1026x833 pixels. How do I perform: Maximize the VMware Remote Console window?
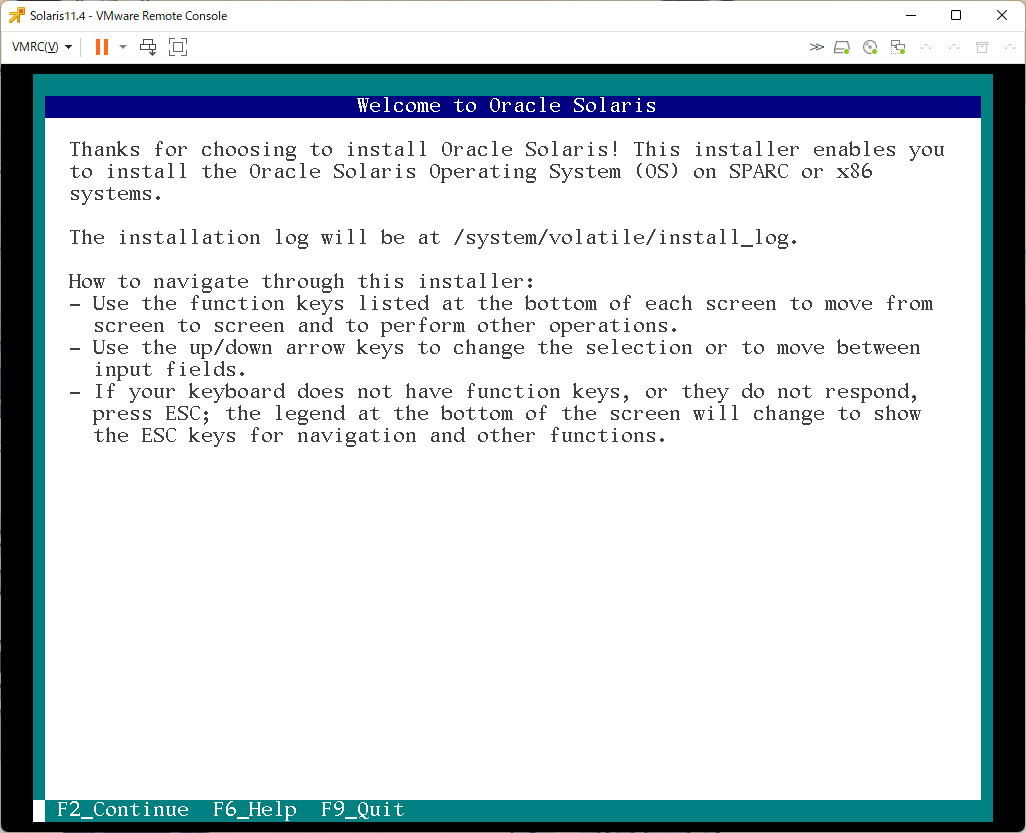tap(956, 16)
